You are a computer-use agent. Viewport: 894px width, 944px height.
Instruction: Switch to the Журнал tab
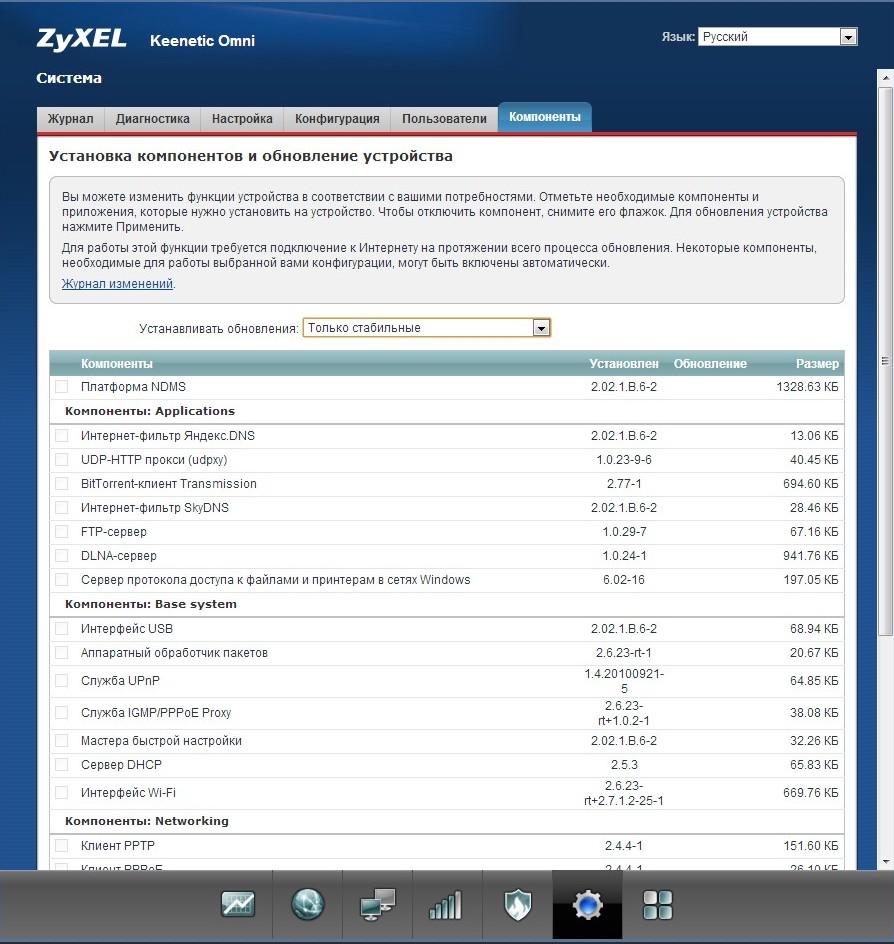point(70,118)
